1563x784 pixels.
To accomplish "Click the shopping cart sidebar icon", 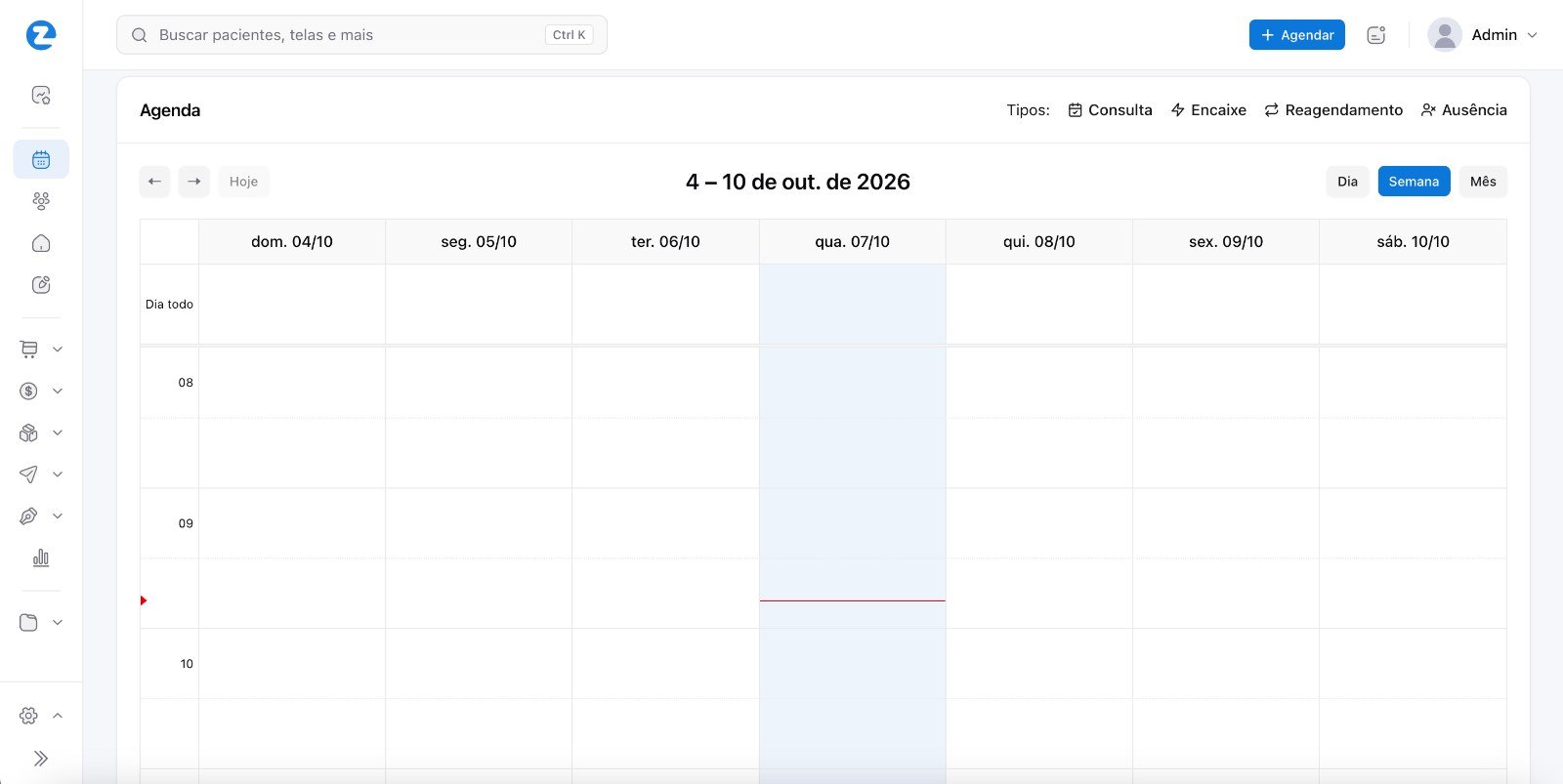I will pyautogui.click(x=29, y=350).
